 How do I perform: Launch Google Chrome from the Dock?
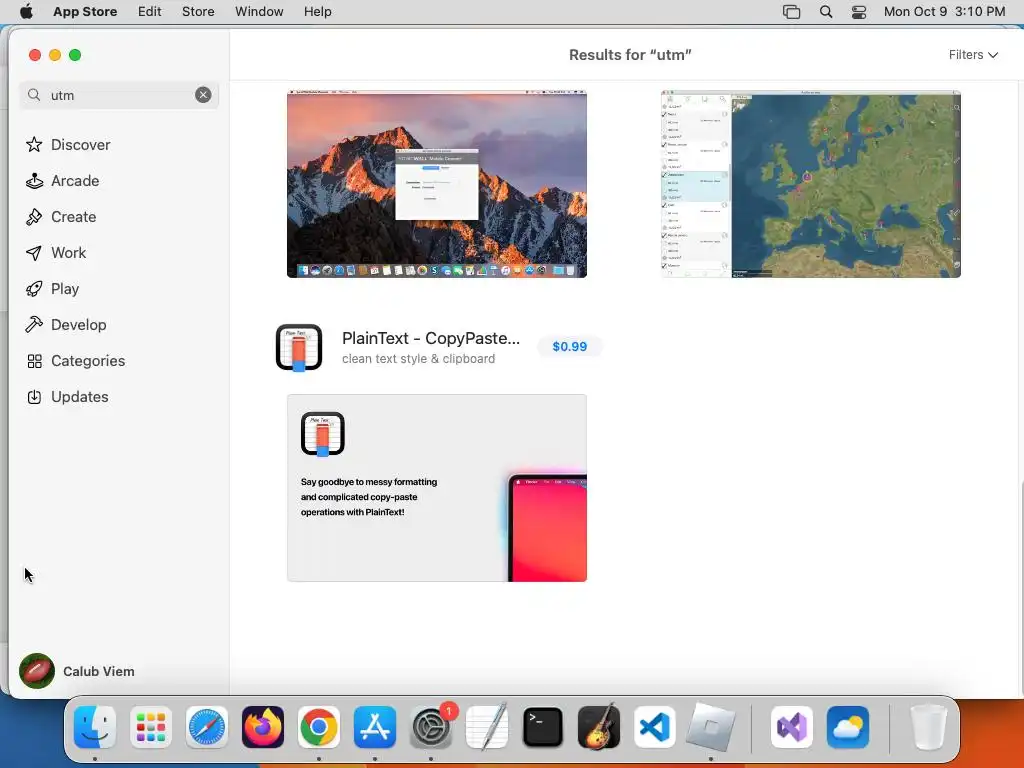click(x=319, y=727)
